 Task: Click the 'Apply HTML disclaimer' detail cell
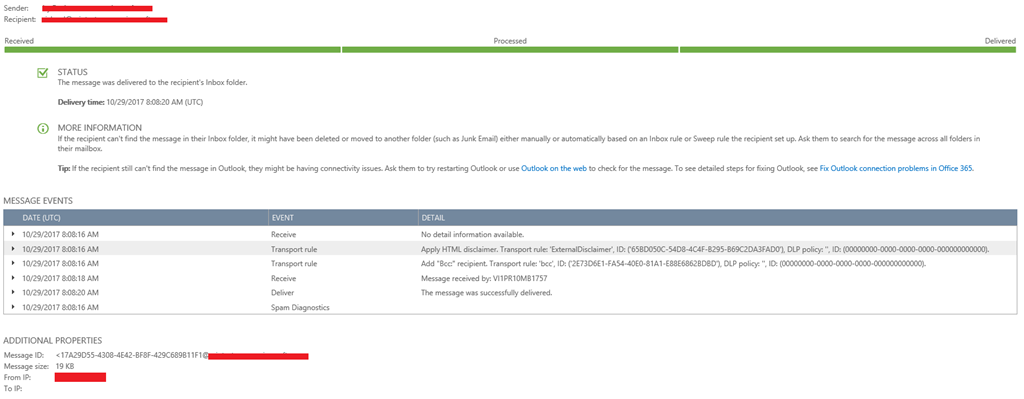tap(705, 249)
